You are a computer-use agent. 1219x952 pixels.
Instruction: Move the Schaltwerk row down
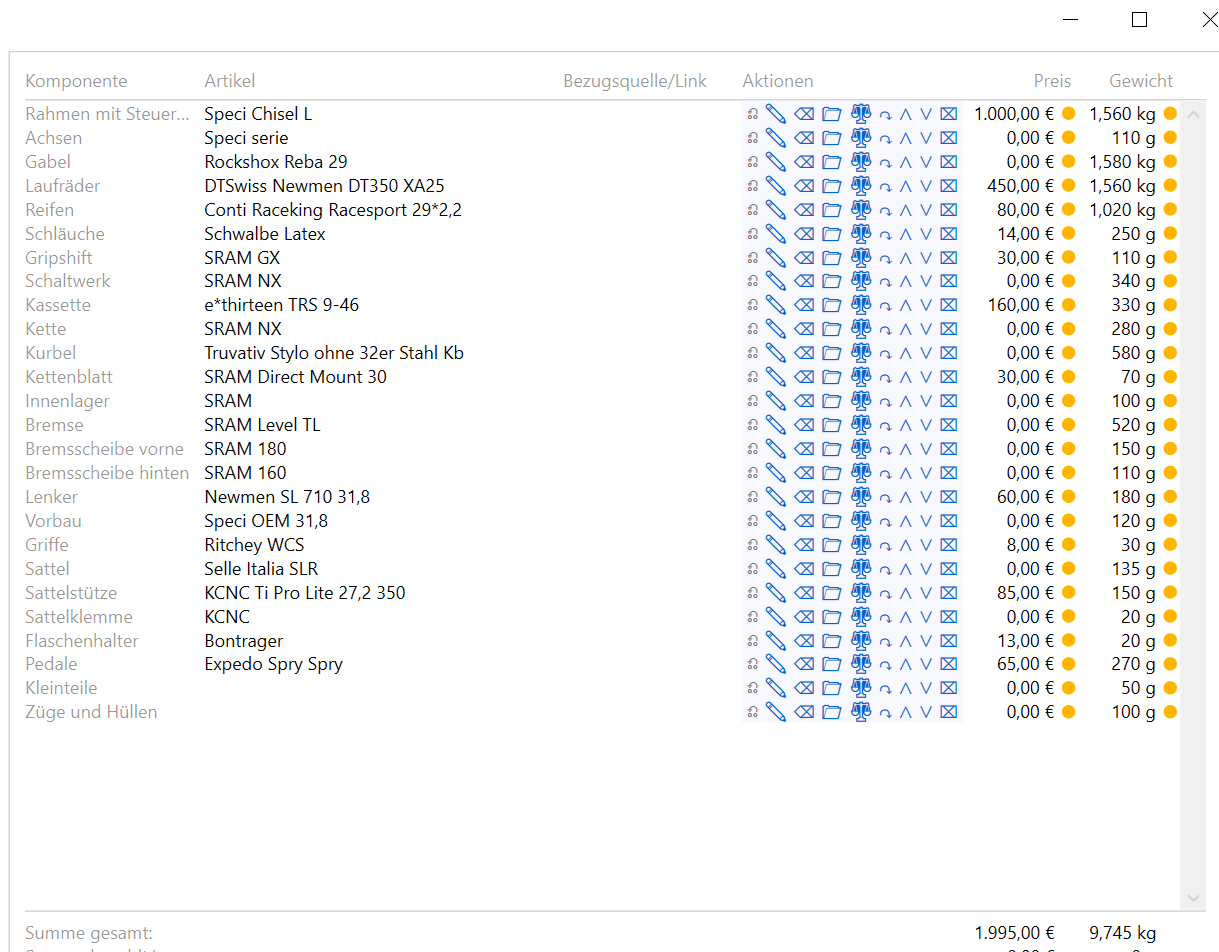click(926, 282)
